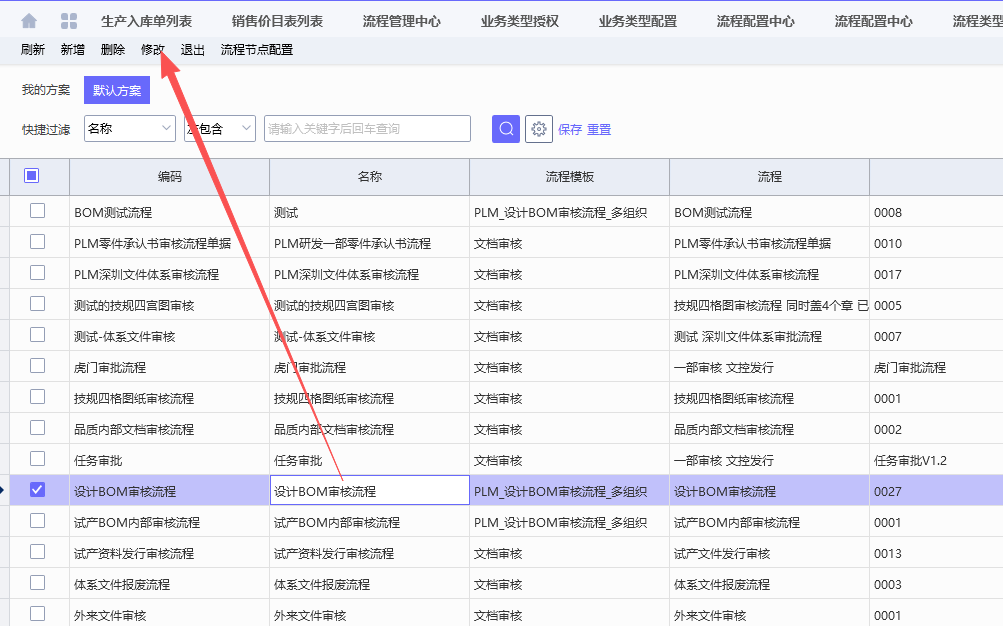Sort by the 名称 column header
The width and height of the screenshot is (1003, 626).
click(370, 176)
